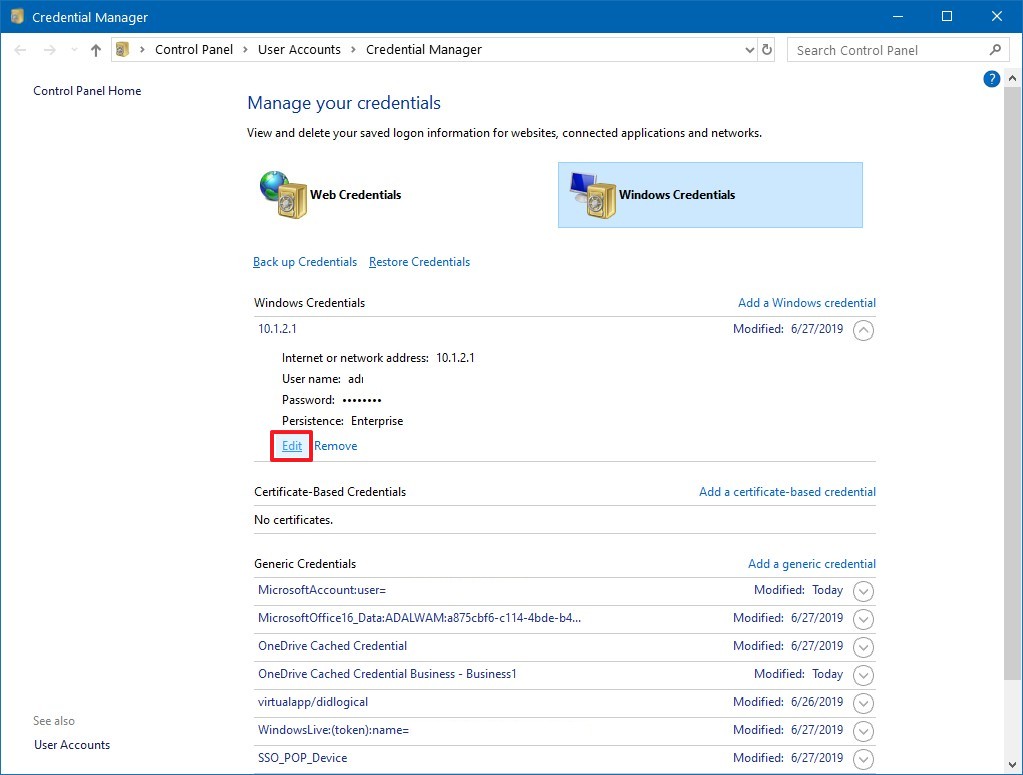
Task: Click the search magnifier icon
Action: point(995,49)
